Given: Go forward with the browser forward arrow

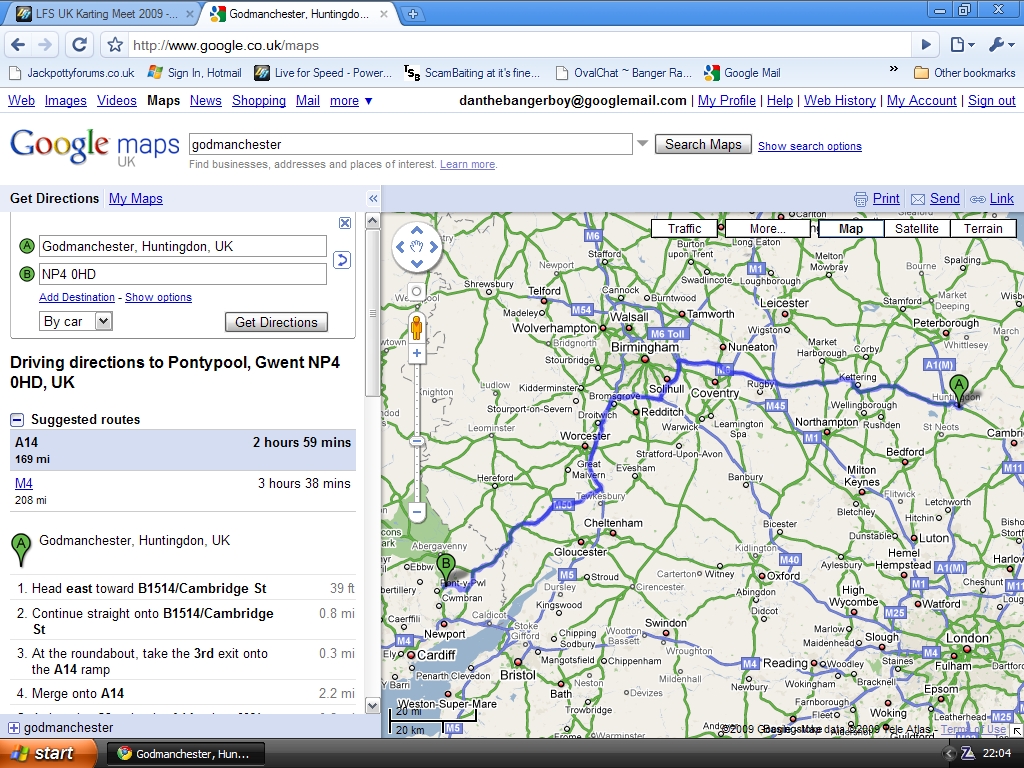Looking at the screenshot, I should coord(45,45).
